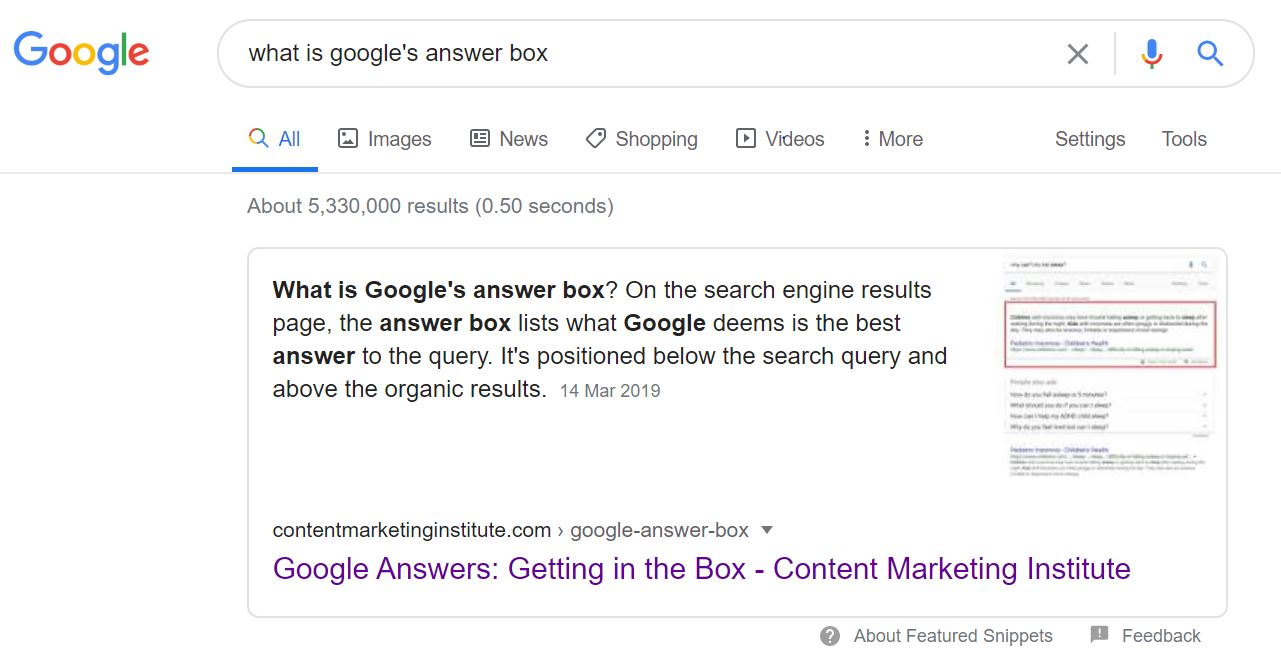Click the Images tab icon
This screenshot has width=1281, height=662.
pos(348,139)
